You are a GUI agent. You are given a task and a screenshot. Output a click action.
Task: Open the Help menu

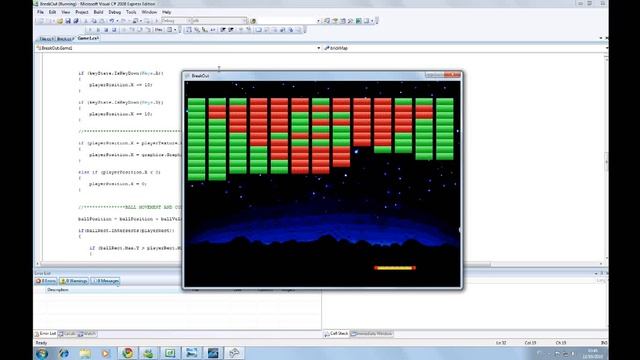(x=167, y=12)
